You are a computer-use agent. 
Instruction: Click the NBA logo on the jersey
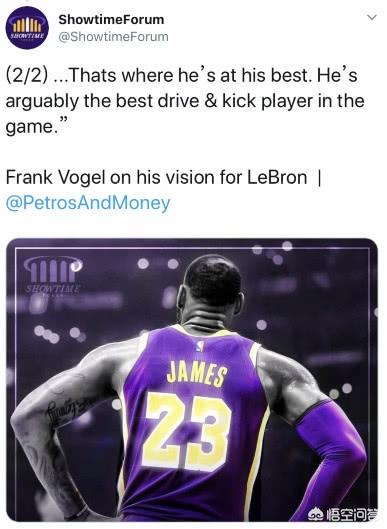pyautogui.click(x=200, y=345)
